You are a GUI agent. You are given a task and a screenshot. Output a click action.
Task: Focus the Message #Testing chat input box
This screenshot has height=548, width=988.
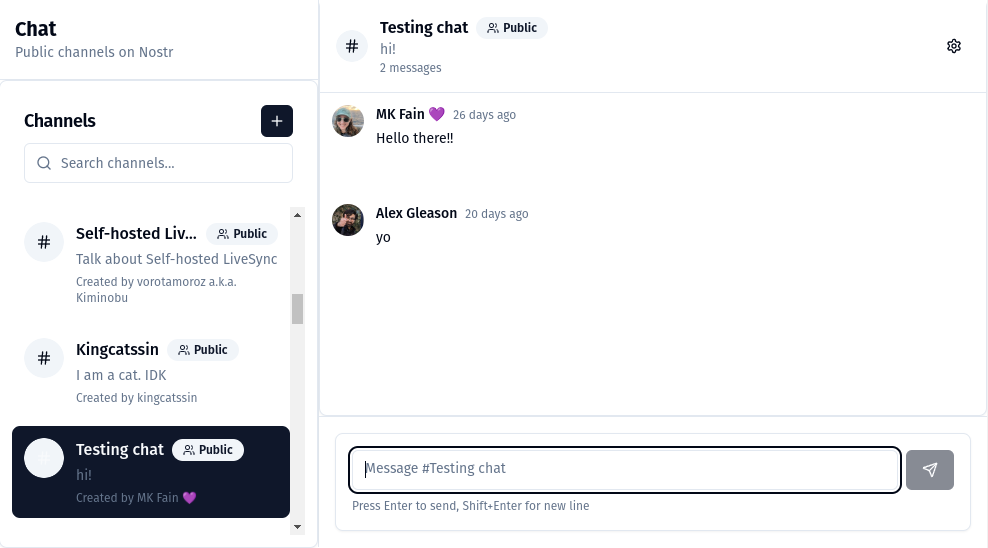pos(625,469)
